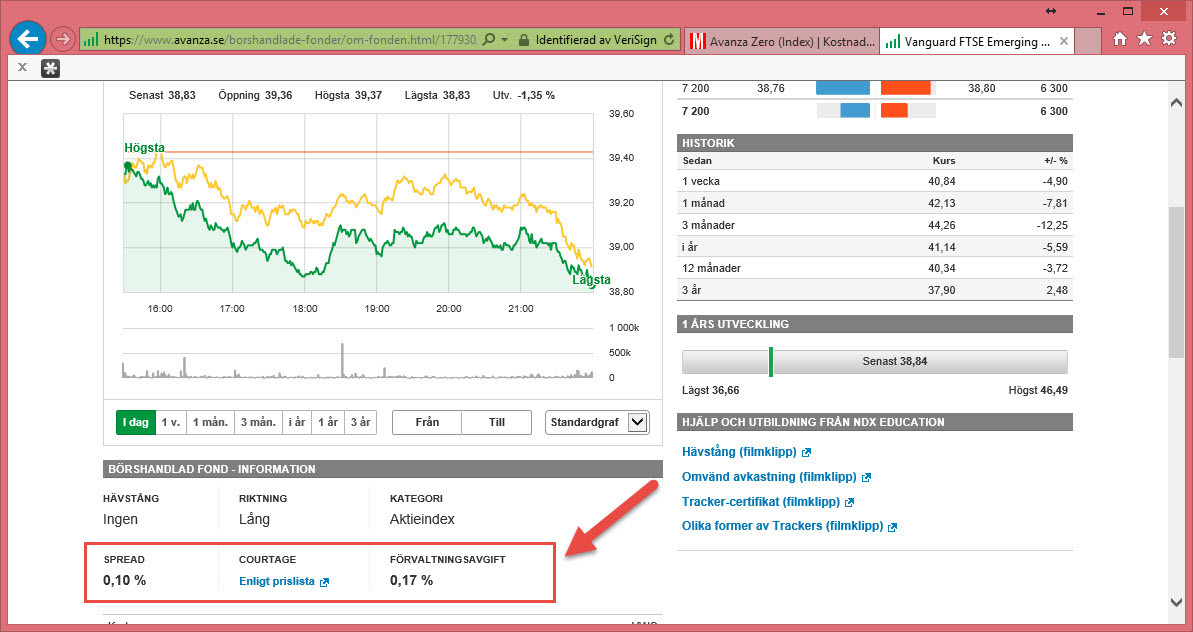Open the browser home page icon
The image size is (1193, 632).
[1120, 39]
